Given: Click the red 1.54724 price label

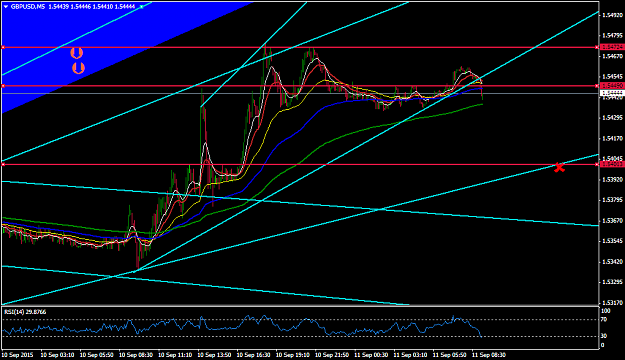Looking at the screenshot, I should point(612,47).
